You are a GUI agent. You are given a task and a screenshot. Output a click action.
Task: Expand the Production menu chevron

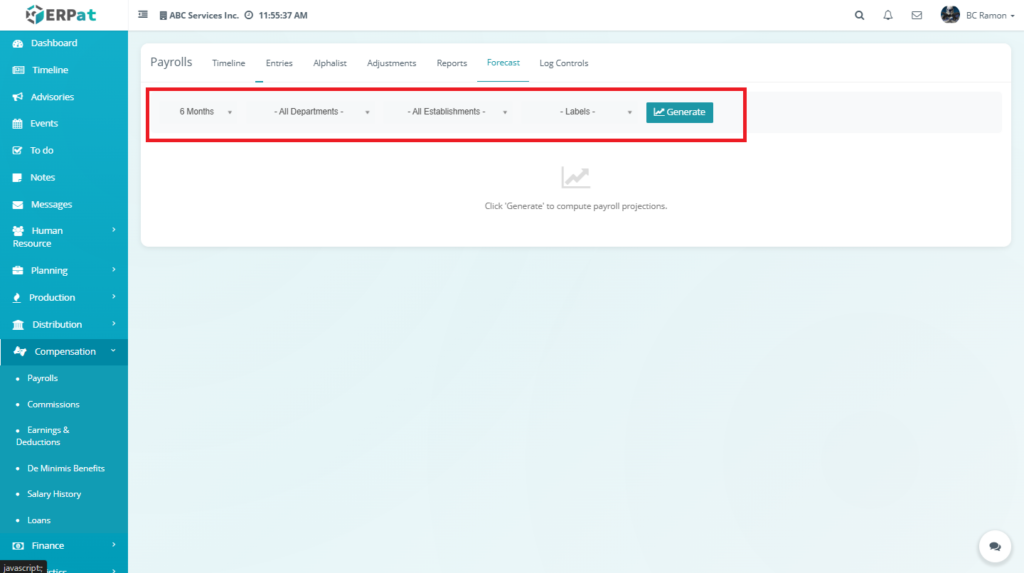[114, 297]
